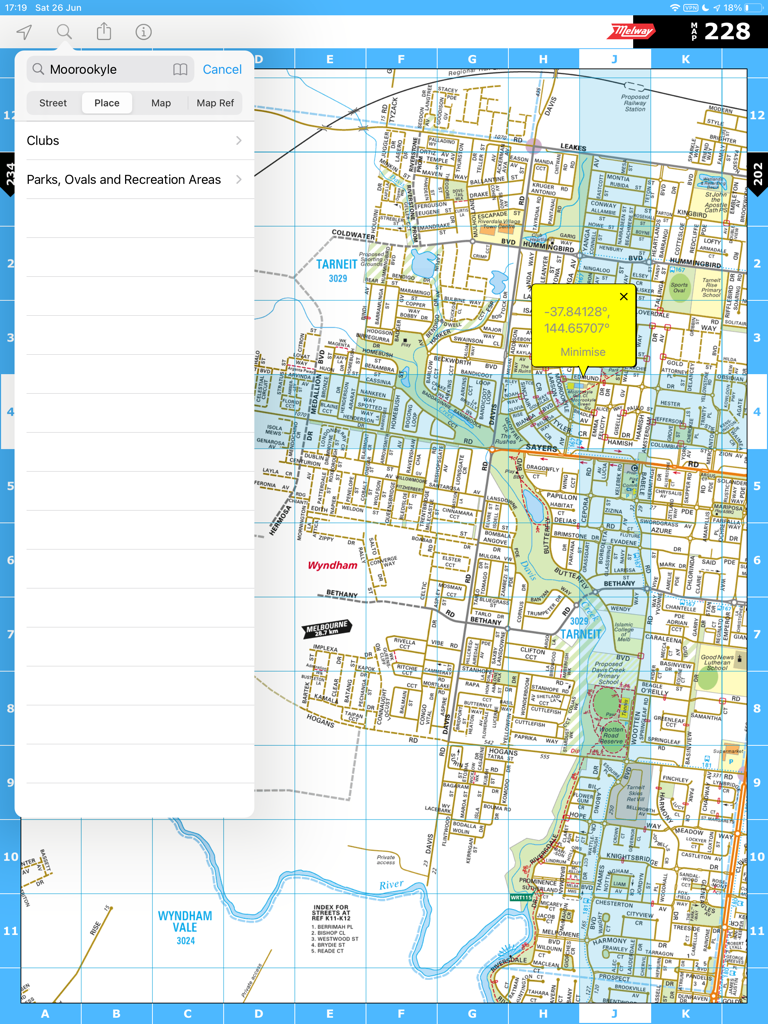Click the coordinates -37.84128 text

click(577, 320)
